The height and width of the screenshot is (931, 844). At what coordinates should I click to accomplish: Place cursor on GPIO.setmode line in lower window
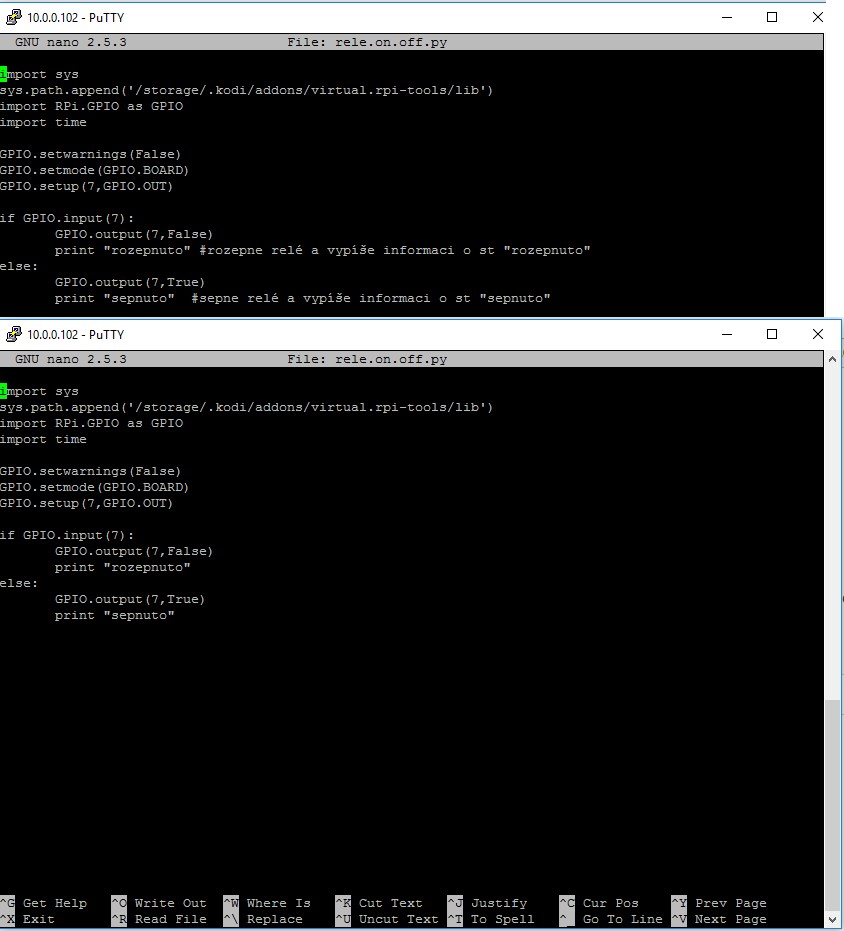(x=94, y=487)
